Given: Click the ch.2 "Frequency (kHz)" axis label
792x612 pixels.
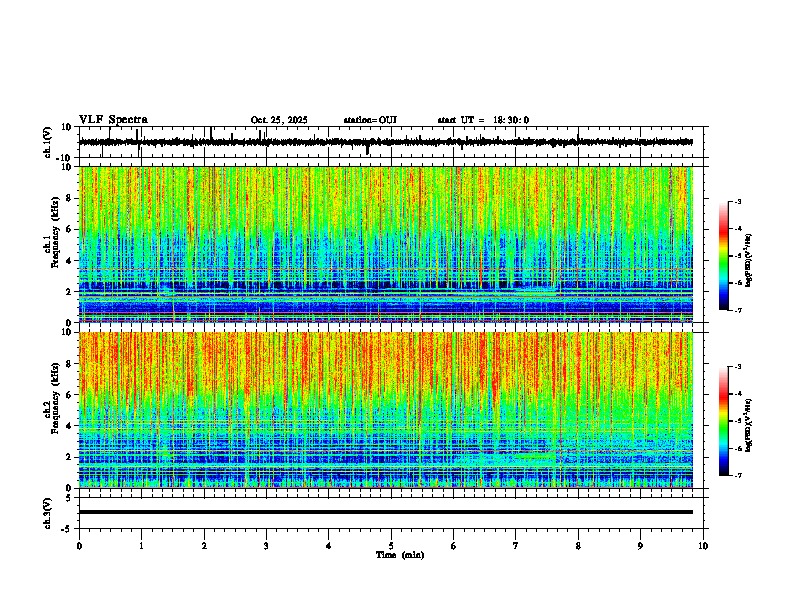Looking at the screenshot, I should (55, 398).
